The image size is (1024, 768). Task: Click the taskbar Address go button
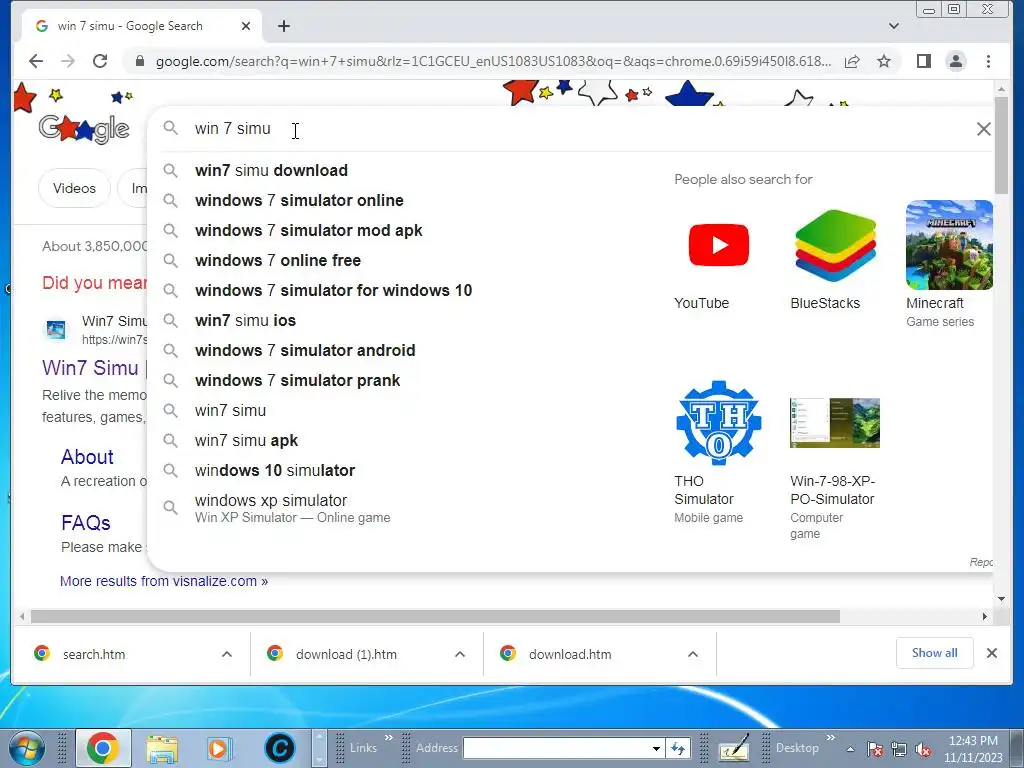tap(677, 748)
